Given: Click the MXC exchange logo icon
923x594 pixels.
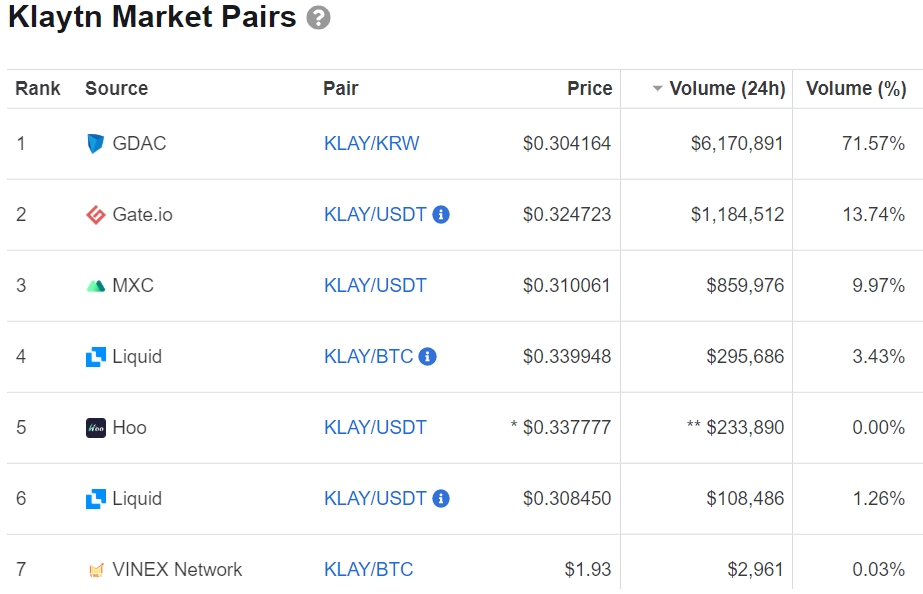Looking at the screenshot, I should click(96, 286).
